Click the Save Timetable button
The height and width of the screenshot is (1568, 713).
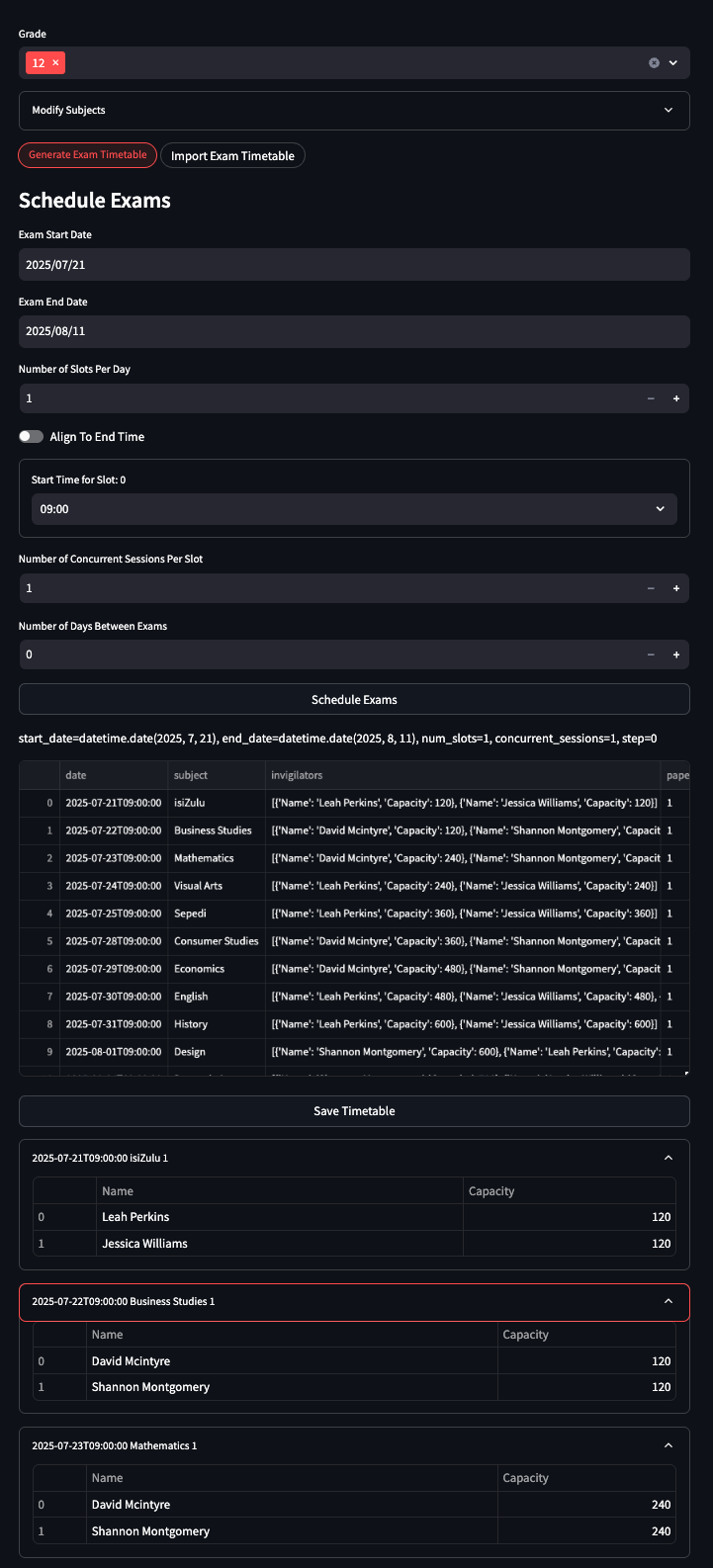(x=354, y=1111)
